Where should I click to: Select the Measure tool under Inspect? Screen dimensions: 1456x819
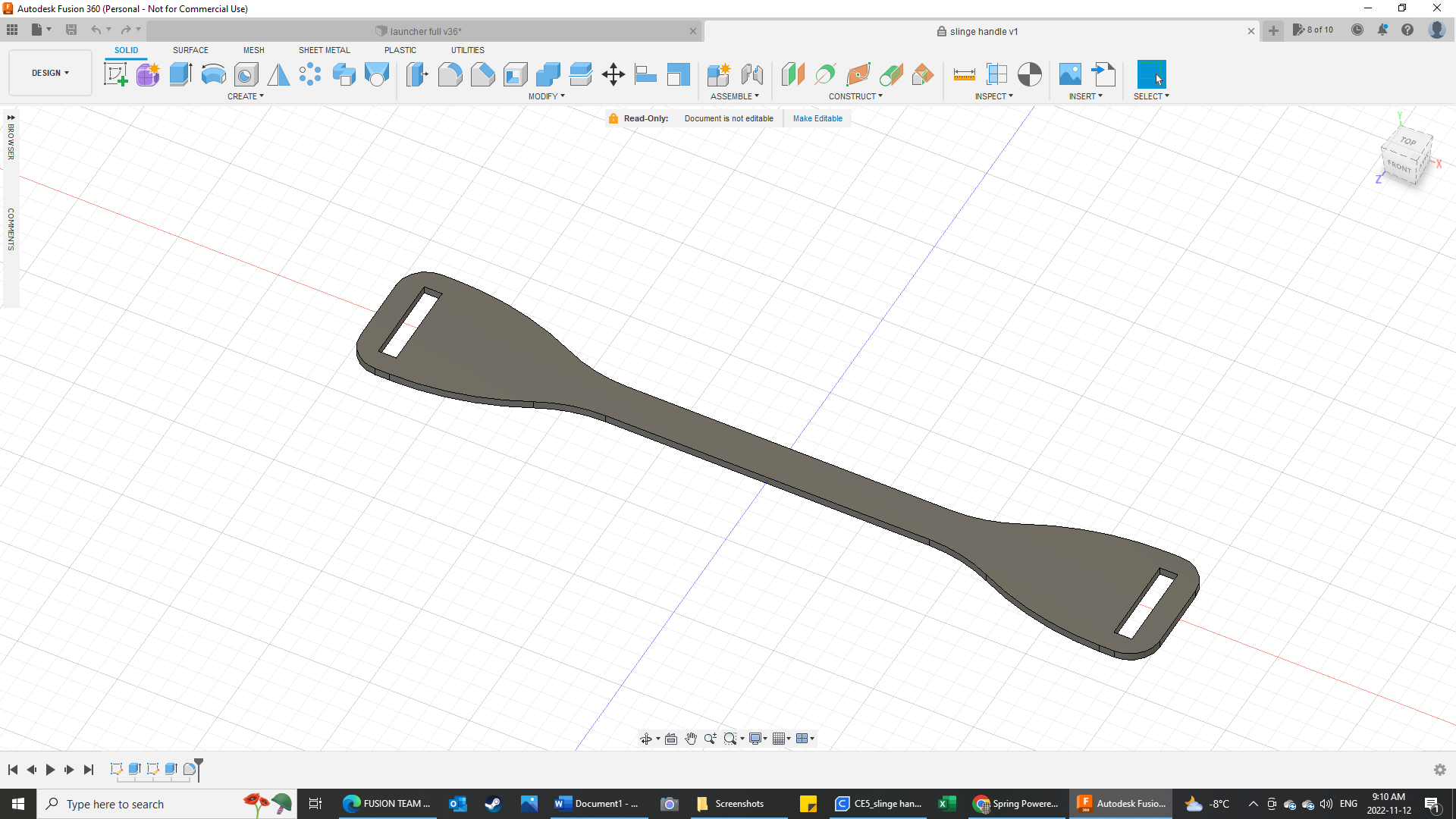(964, 74)
